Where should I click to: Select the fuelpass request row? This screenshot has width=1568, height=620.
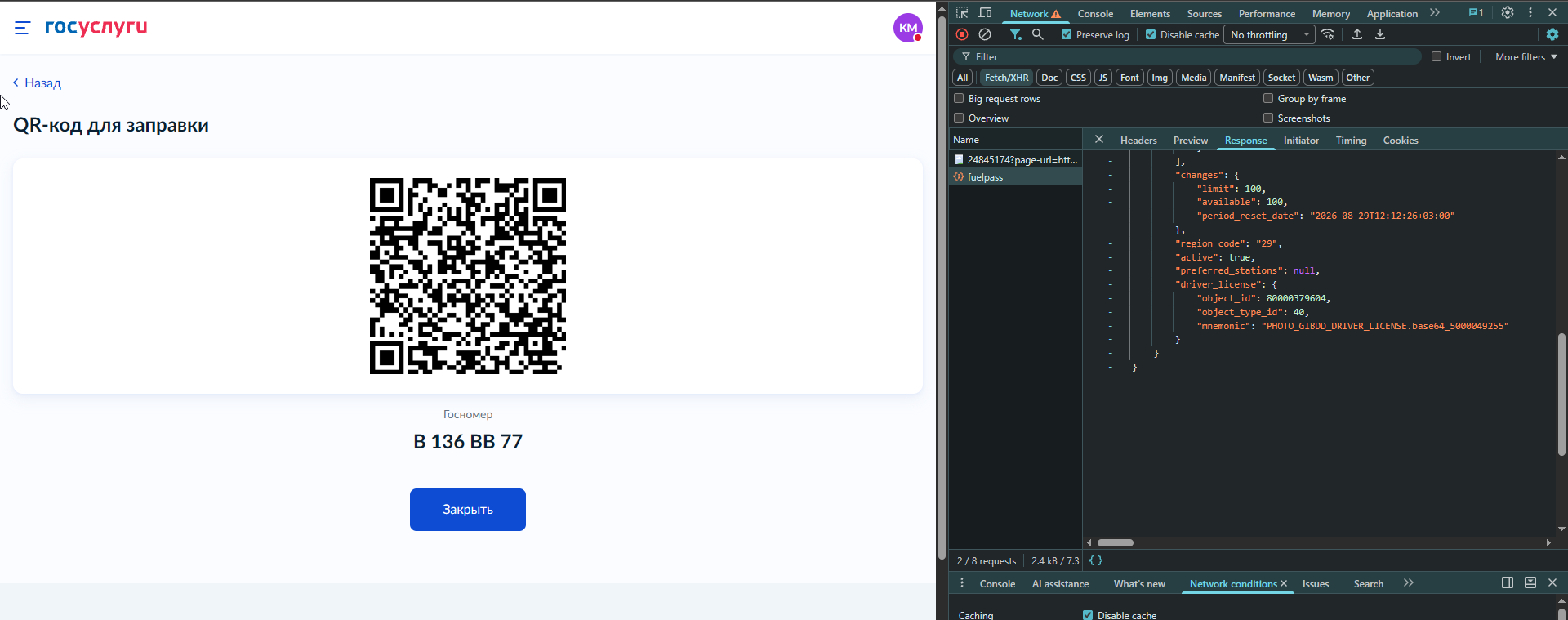1016,176
